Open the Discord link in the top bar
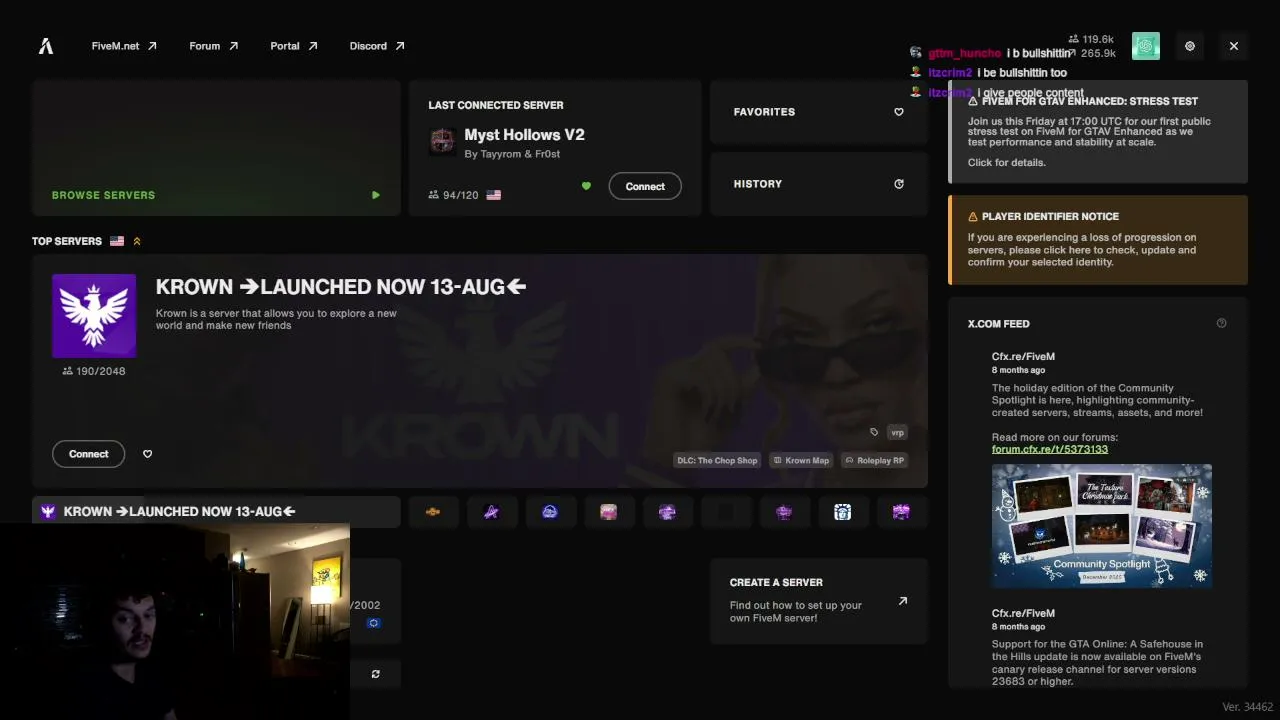Viewport: 1280px width, 720px height. pos(376,46)
